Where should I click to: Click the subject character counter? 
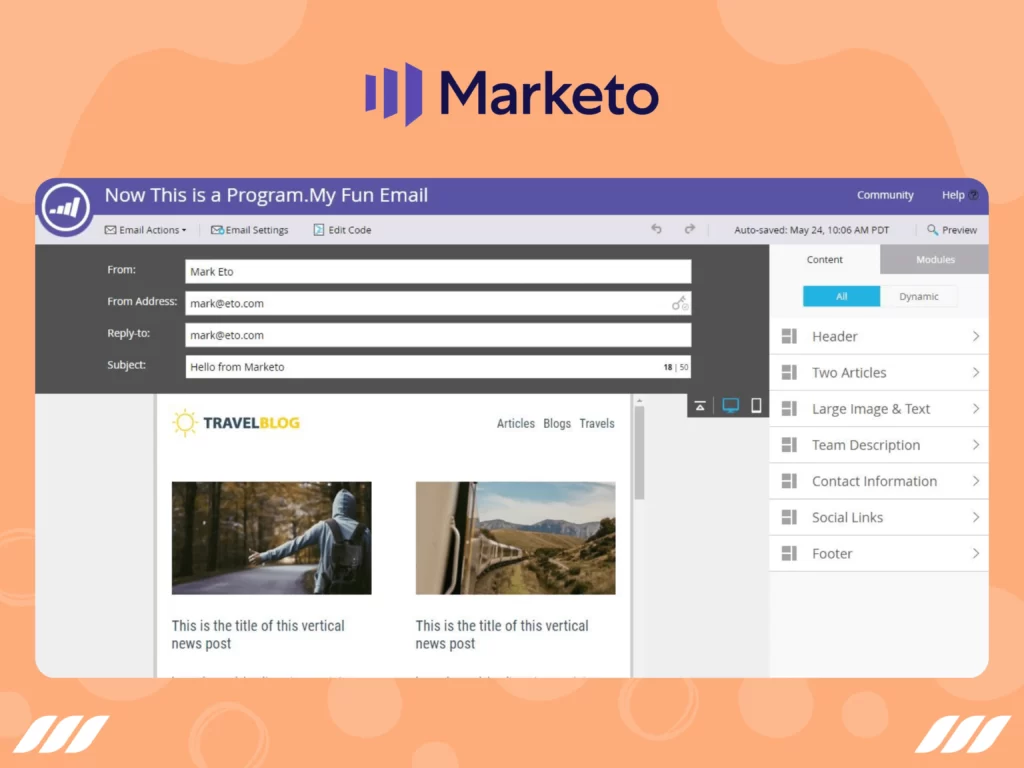click(x=676, y=367)
